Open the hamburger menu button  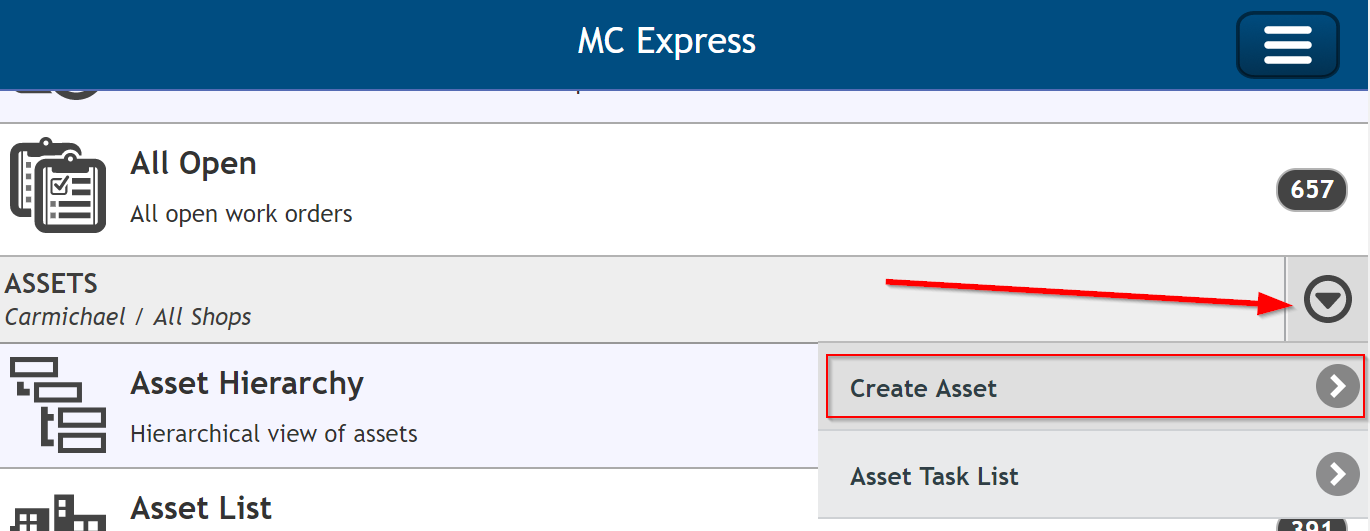coord(1287,45)
